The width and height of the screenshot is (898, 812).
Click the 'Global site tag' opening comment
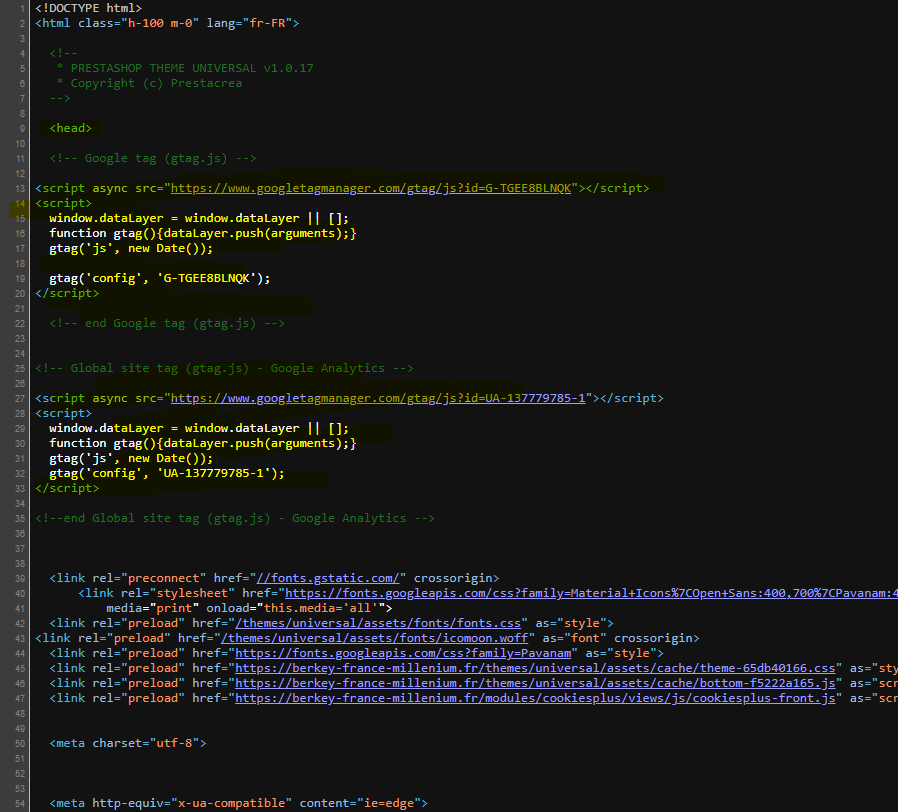coord(224,368)
